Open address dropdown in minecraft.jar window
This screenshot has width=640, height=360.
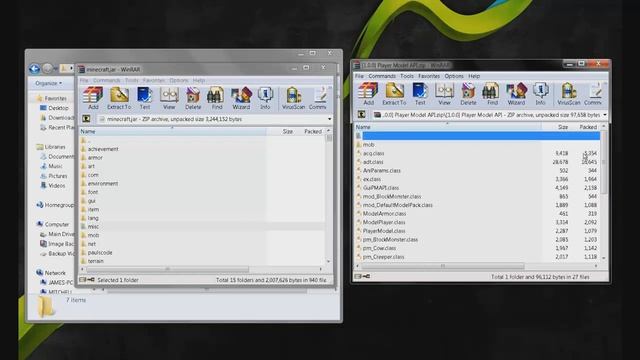tap(329, 119)
